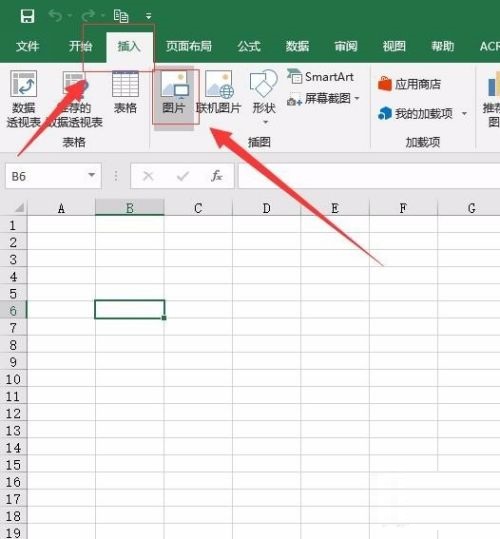Open the 屏幕截图 screenshot dropdown
The height and width of the screenshot is (539, 500).
tap(323, 99)
